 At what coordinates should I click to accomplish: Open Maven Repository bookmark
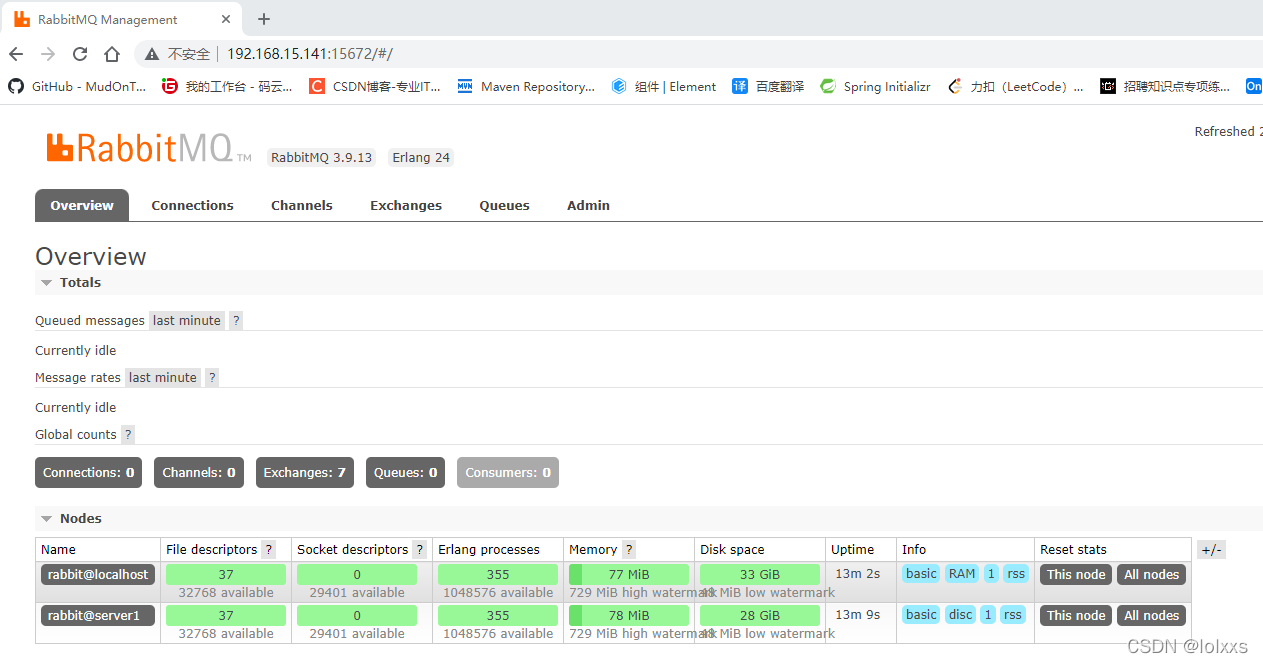526,87
